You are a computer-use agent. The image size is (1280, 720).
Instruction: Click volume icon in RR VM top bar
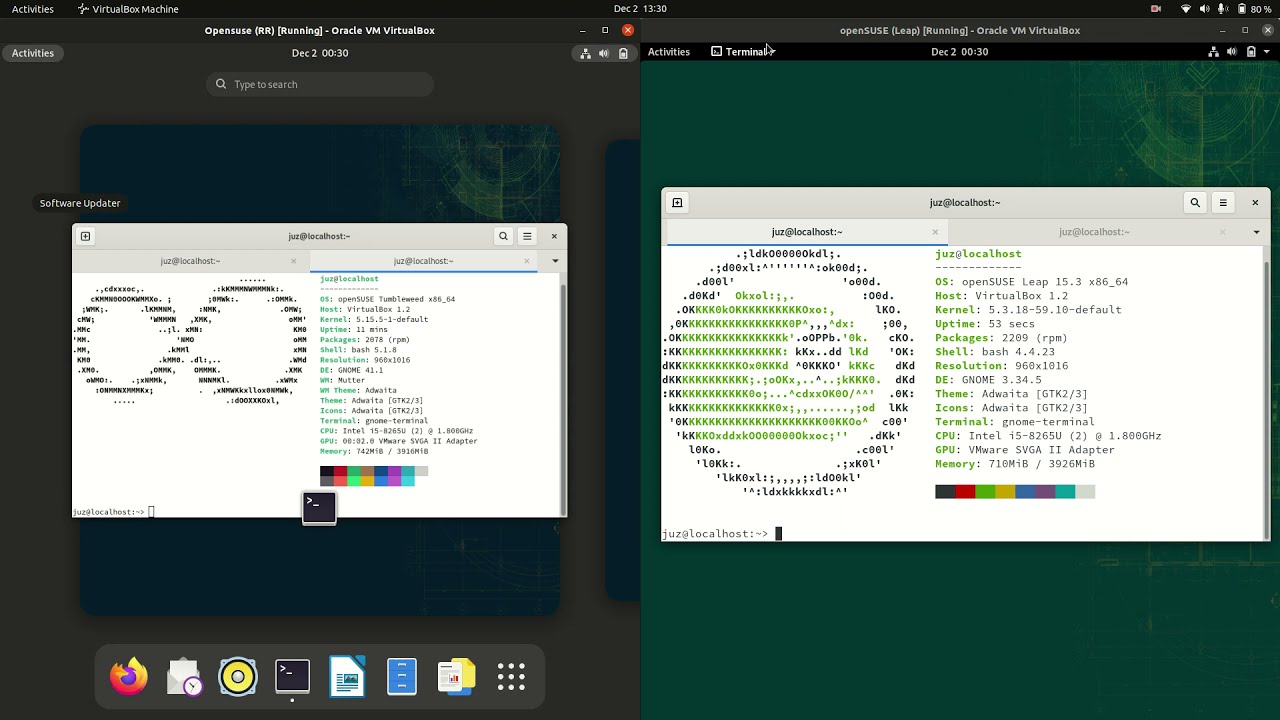tap(603, 53)
